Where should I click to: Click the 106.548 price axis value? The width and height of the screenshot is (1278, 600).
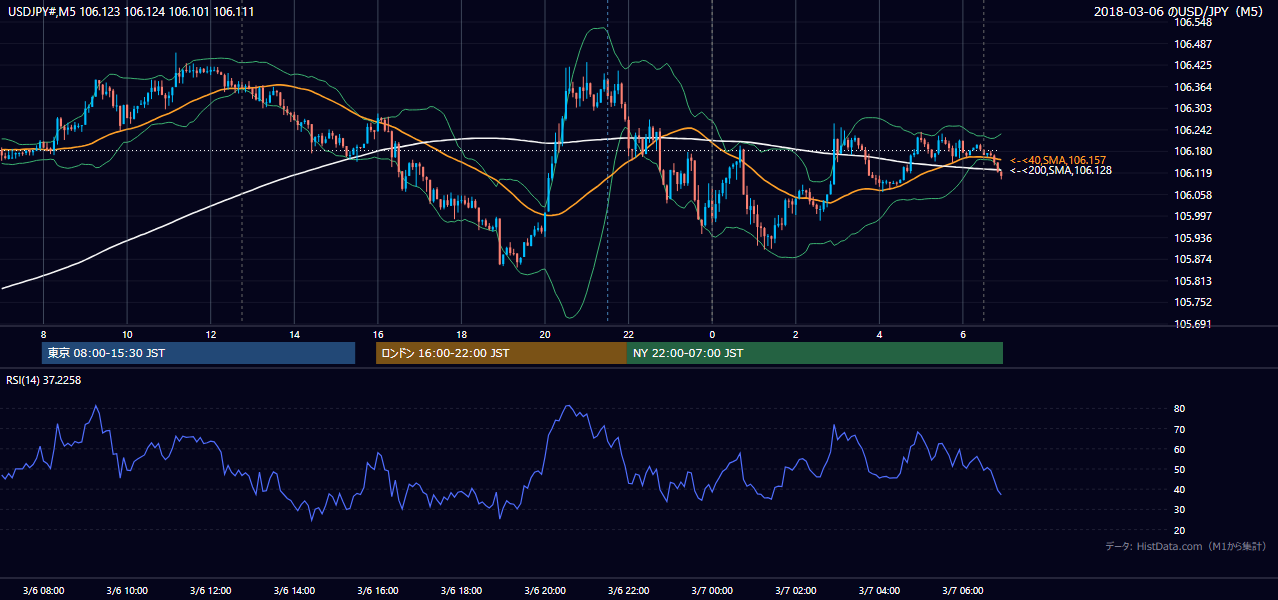1193,22
